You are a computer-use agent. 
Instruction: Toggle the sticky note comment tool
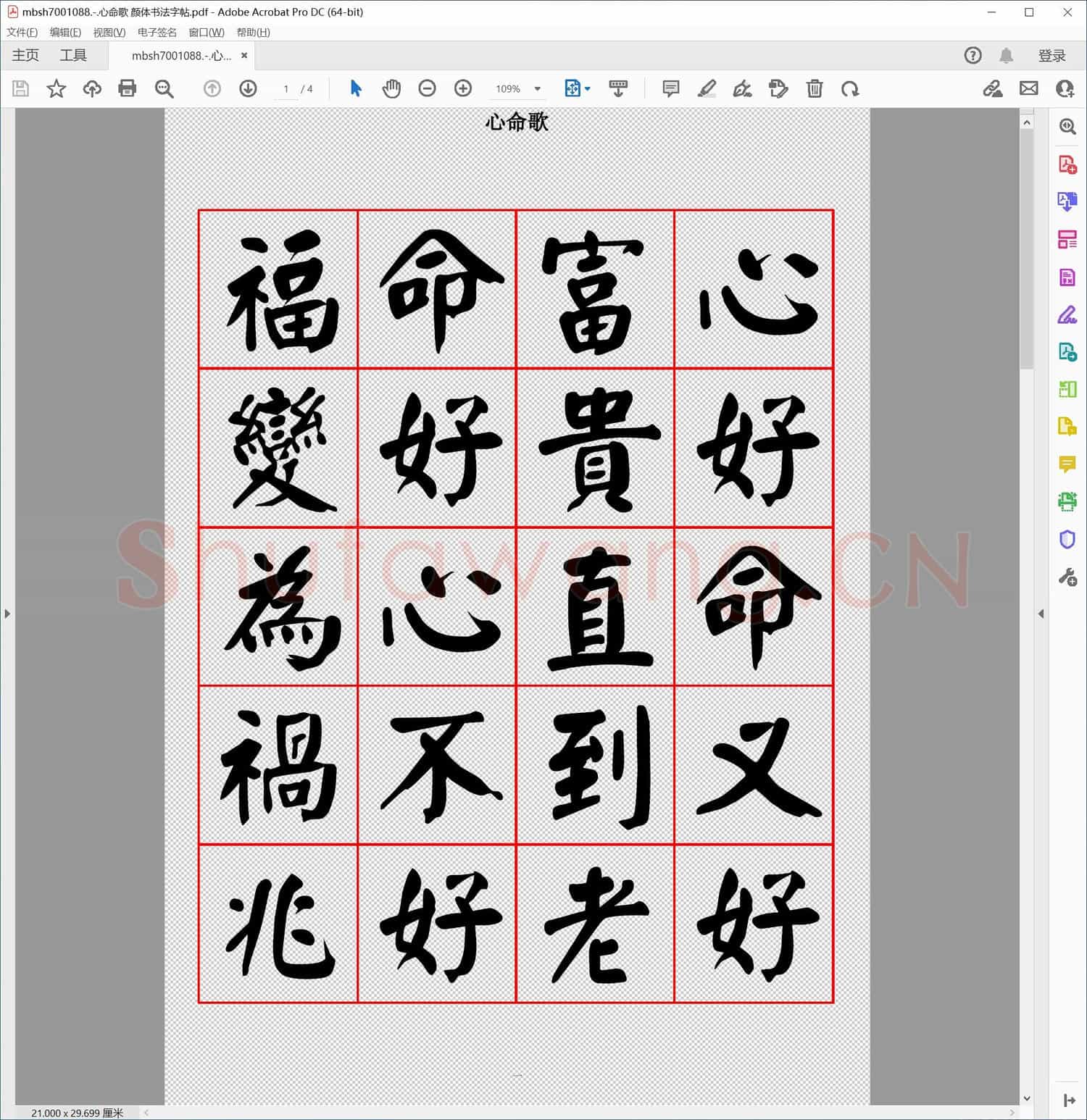(x=670, y=88)
